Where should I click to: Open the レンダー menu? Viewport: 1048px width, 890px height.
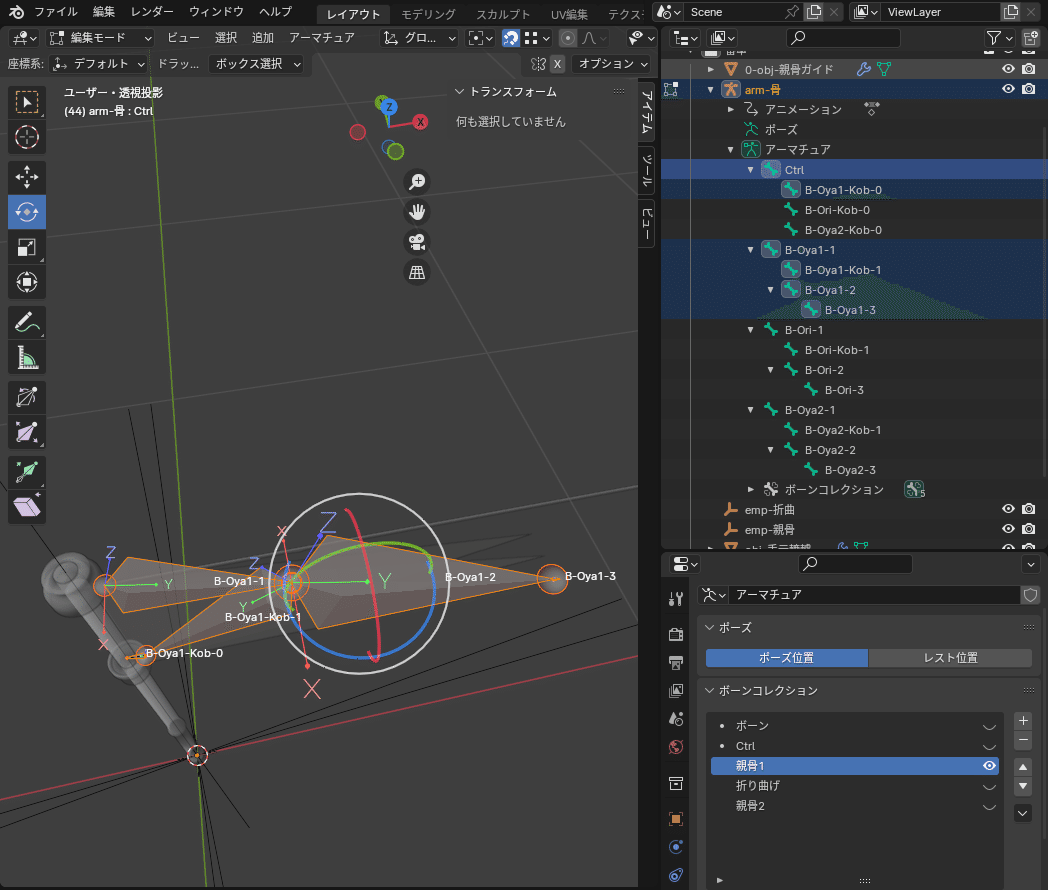152,12
